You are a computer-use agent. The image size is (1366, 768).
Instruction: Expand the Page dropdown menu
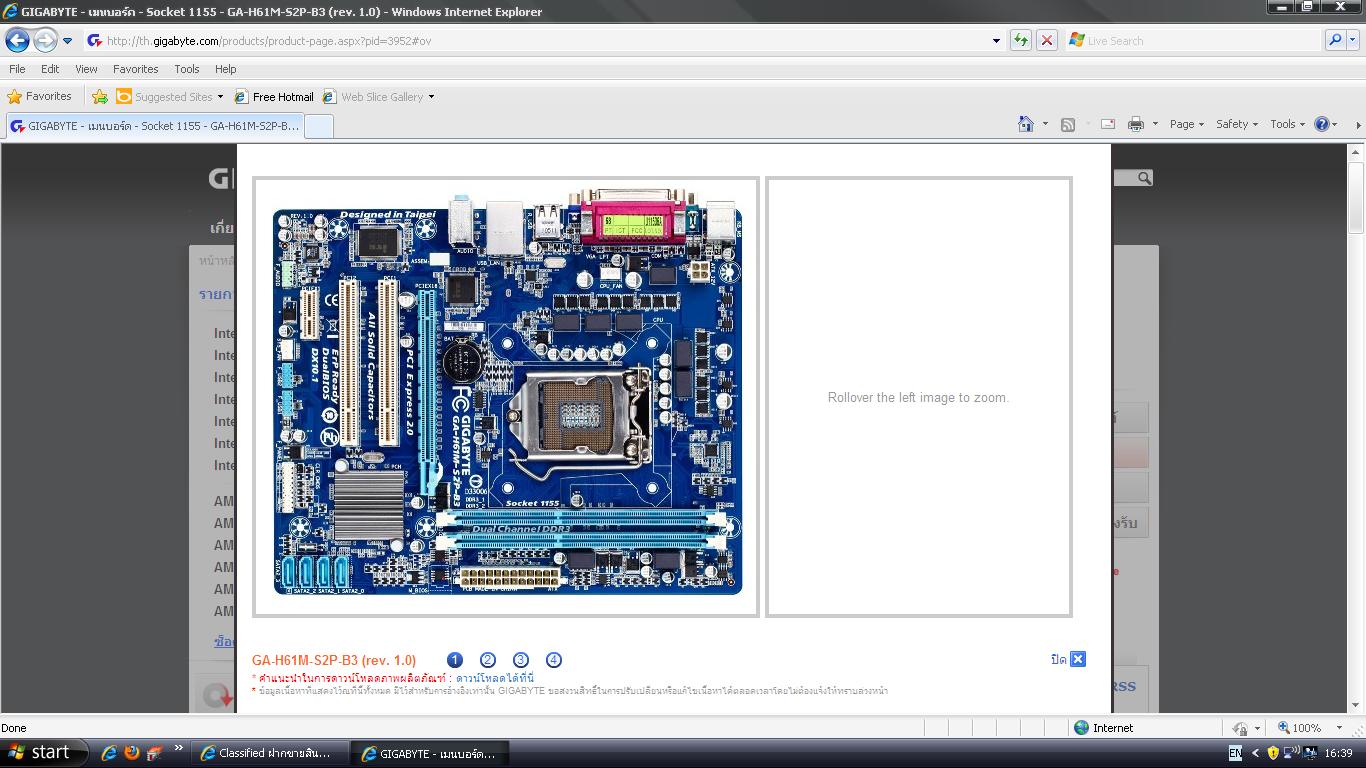(x=1187, y=124)
